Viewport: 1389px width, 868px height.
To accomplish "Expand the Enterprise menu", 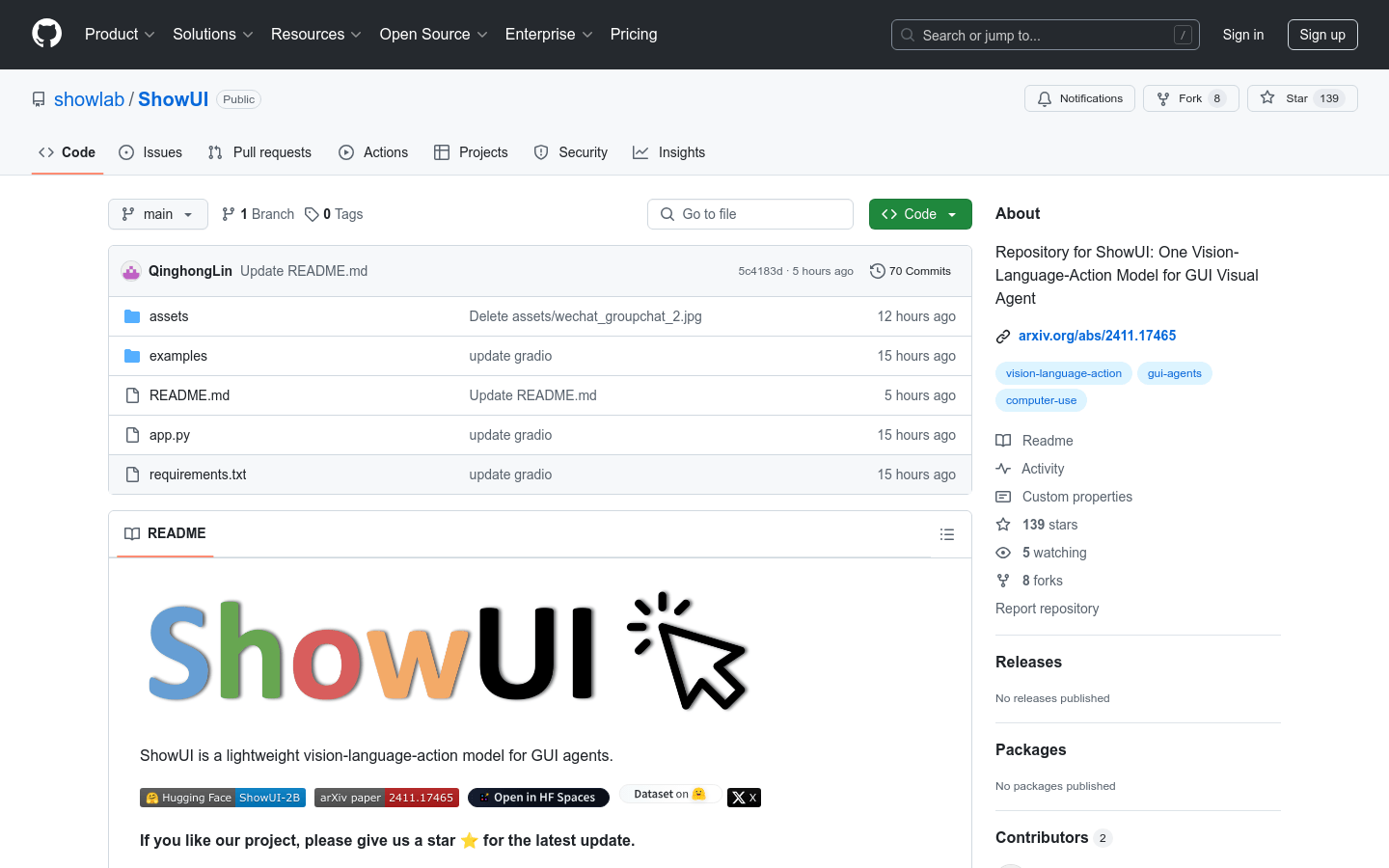I will tap(549, 34).
